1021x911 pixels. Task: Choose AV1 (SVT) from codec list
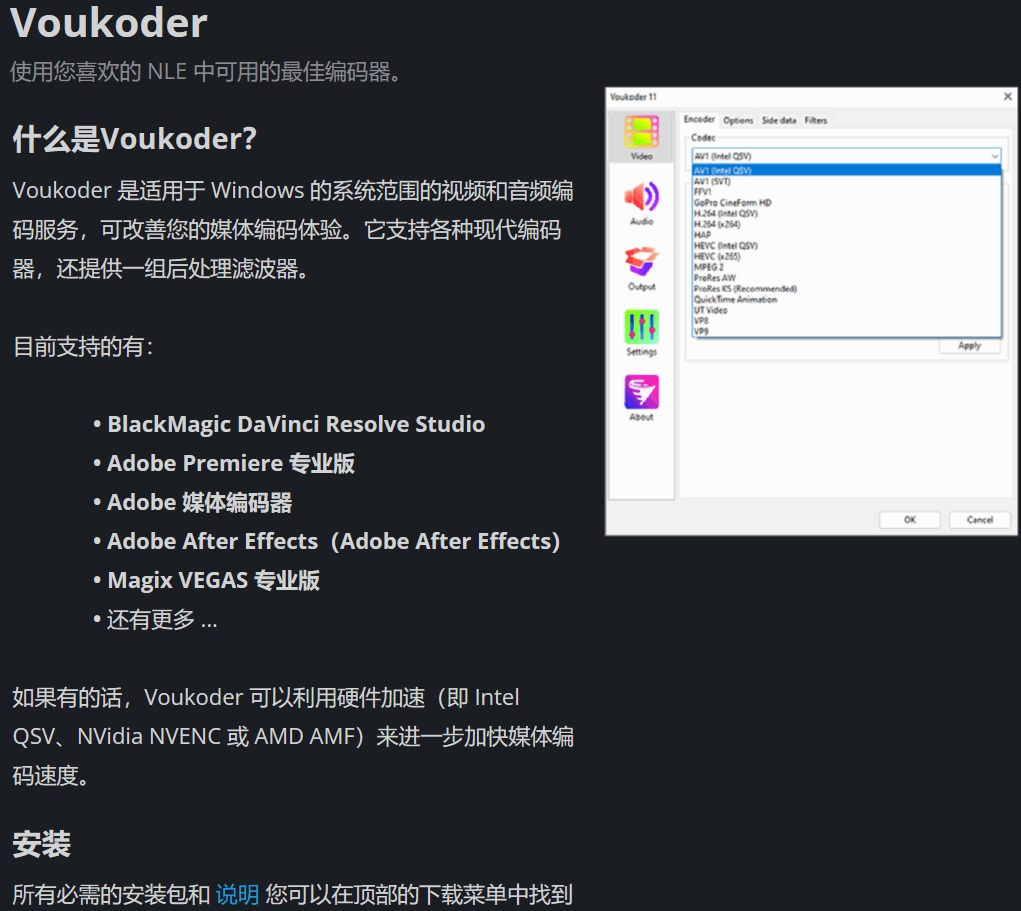tap(712, 182)
